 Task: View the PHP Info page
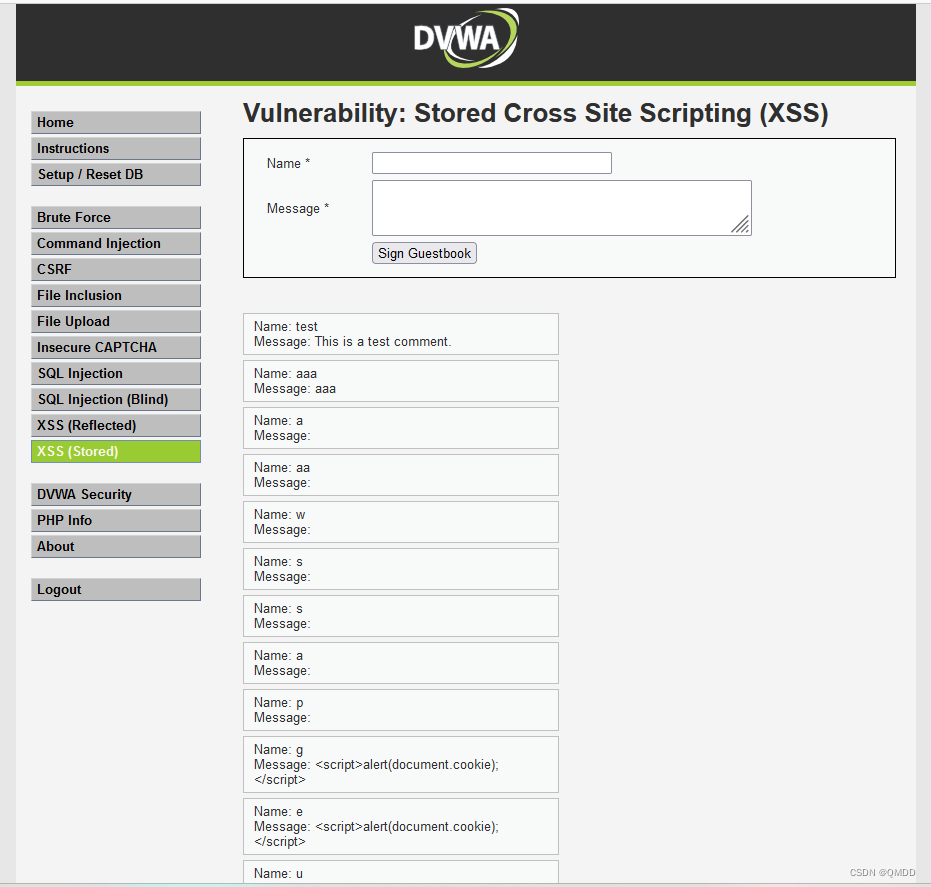[x=115, y=520]
